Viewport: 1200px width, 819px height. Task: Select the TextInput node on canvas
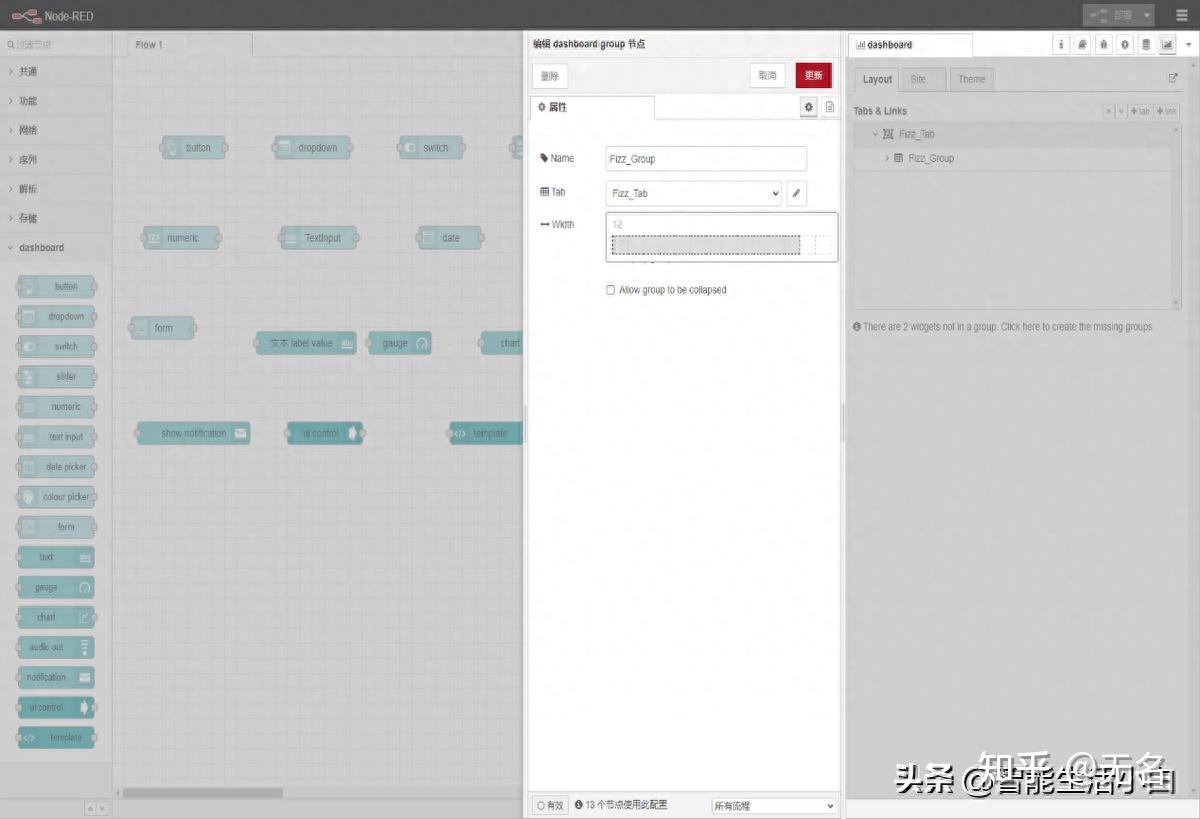[x=318, y=238]
